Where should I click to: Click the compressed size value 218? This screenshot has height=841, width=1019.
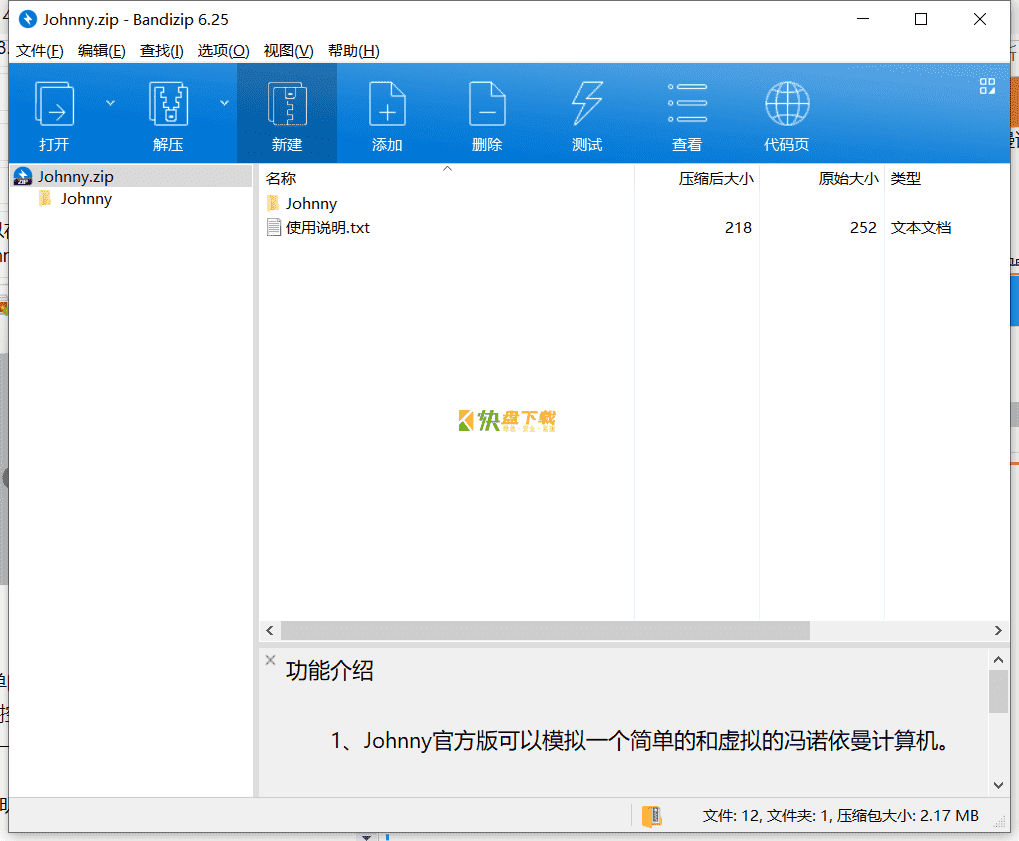(x=738, y=227)
